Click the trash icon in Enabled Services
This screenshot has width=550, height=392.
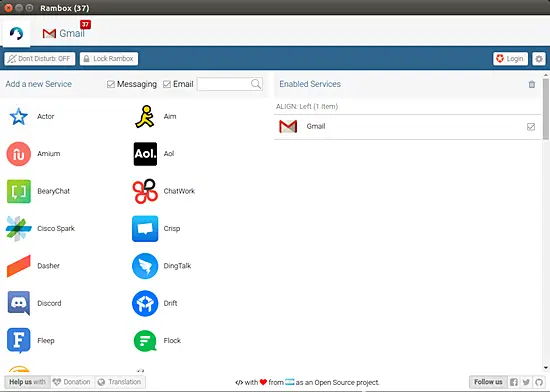tap(532, 84)
